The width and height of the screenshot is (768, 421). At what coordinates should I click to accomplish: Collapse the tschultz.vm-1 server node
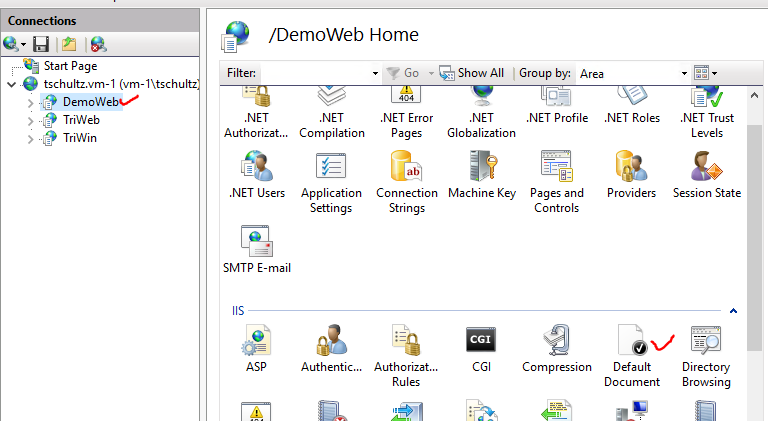coord(11,84)
